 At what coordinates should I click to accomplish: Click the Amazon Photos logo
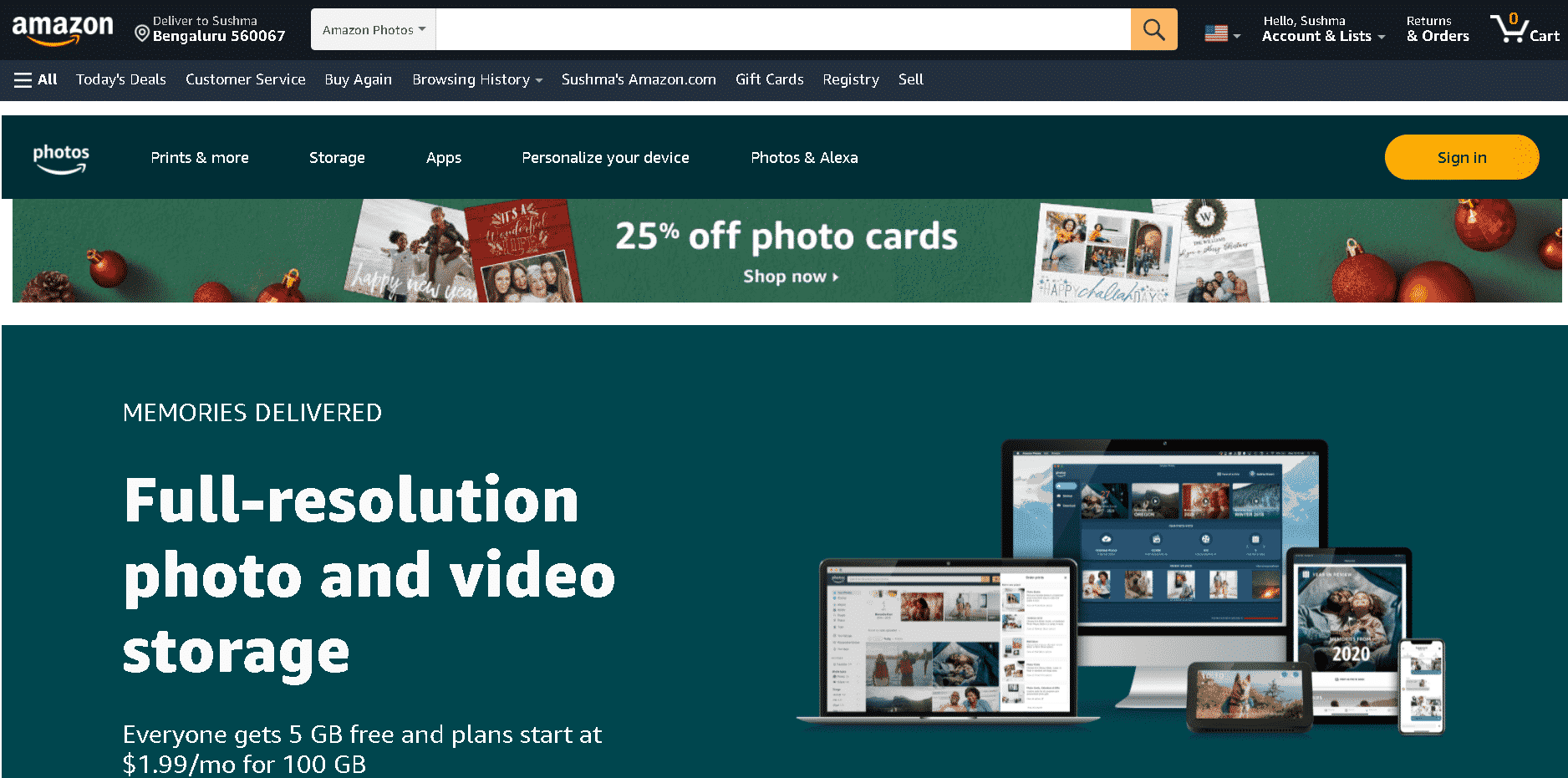click(61, 158)
